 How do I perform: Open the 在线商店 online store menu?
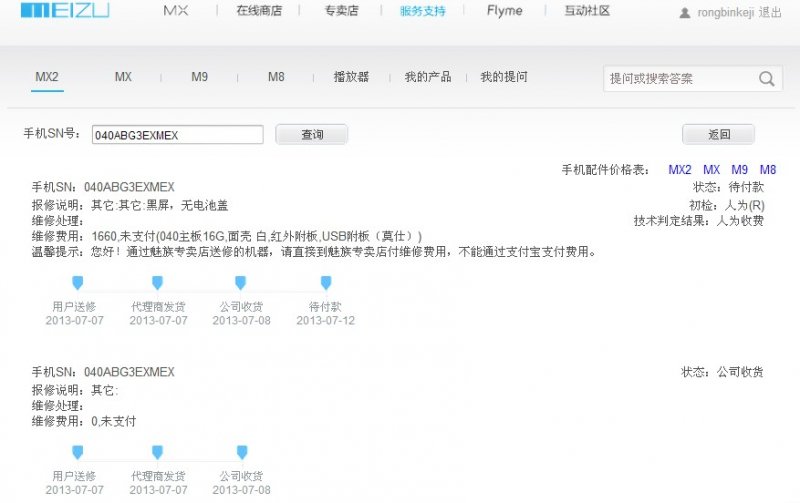(x=259, y=11)
